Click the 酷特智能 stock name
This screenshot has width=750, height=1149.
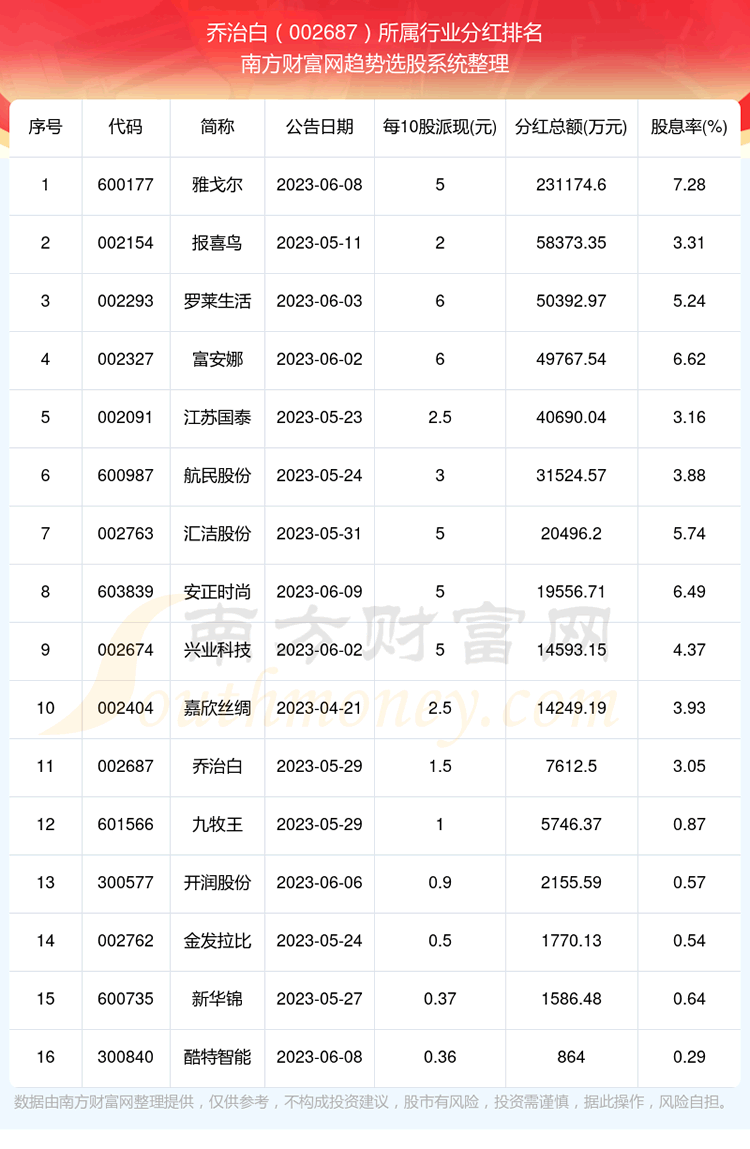(217, 1056)
